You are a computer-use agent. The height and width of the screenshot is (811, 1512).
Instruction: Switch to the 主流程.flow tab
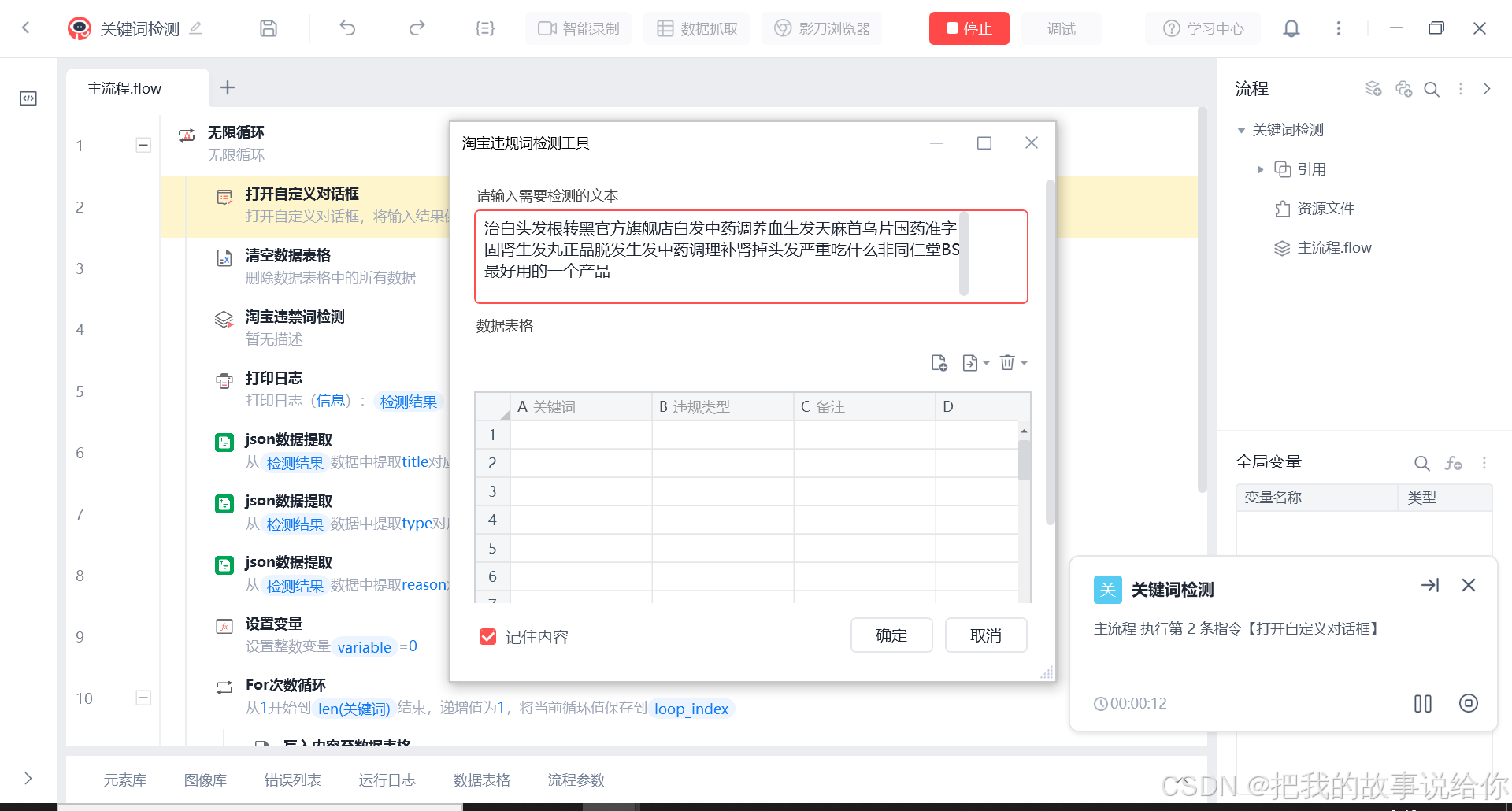(x=138, y=88)
